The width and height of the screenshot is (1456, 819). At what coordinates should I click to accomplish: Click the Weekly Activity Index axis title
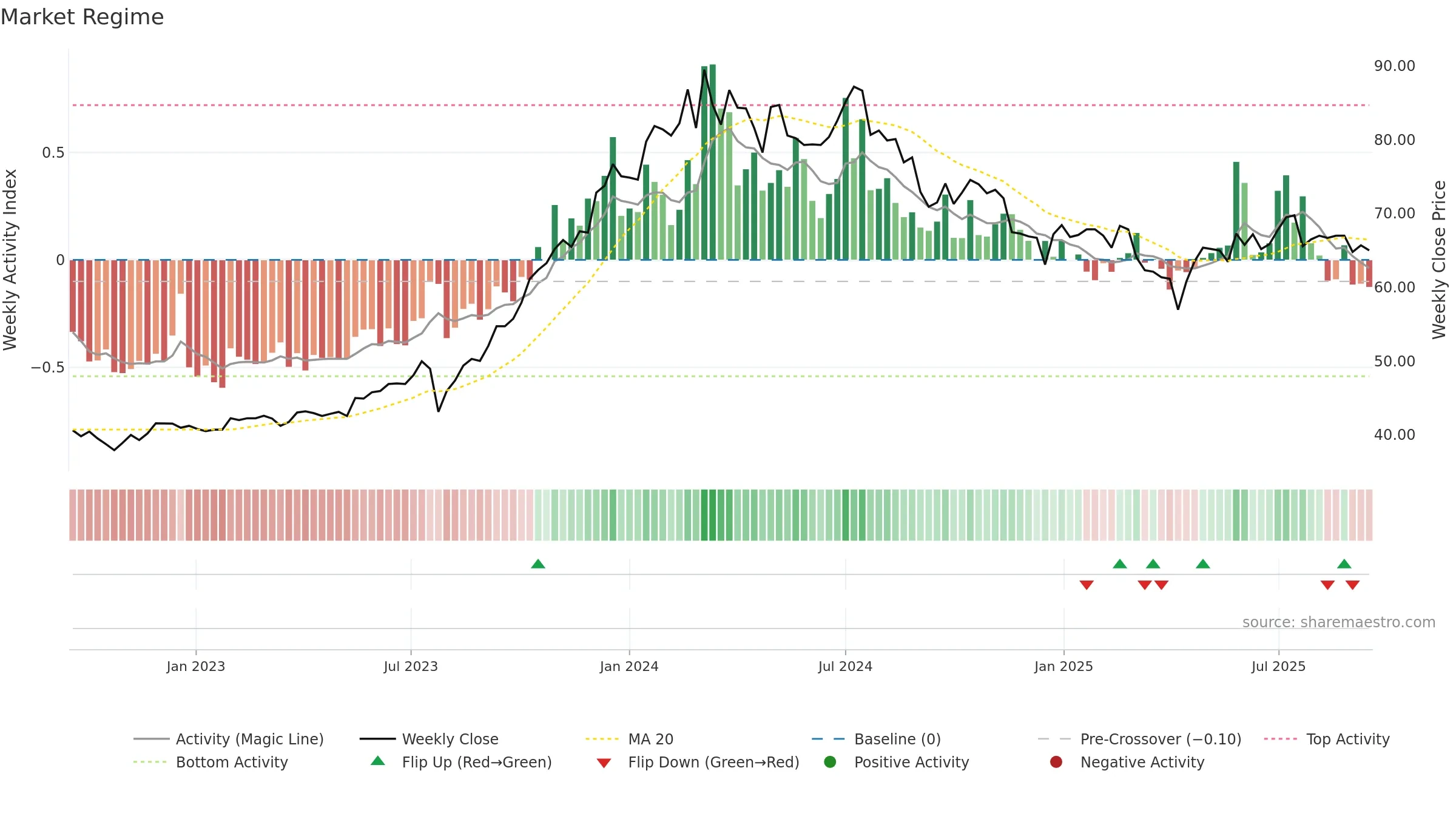[10, 260]
